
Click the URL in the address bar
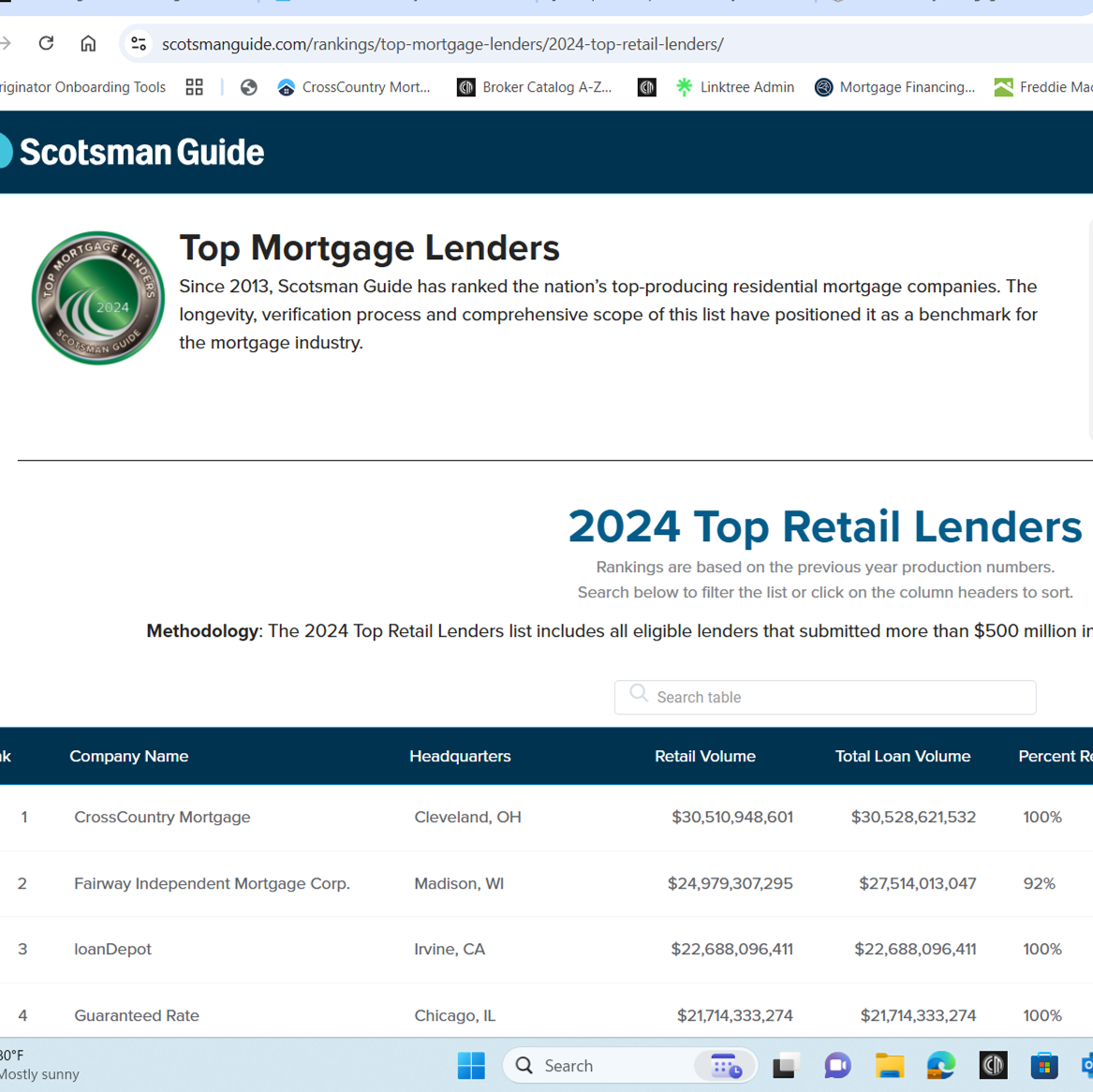[x=442, y=44]
